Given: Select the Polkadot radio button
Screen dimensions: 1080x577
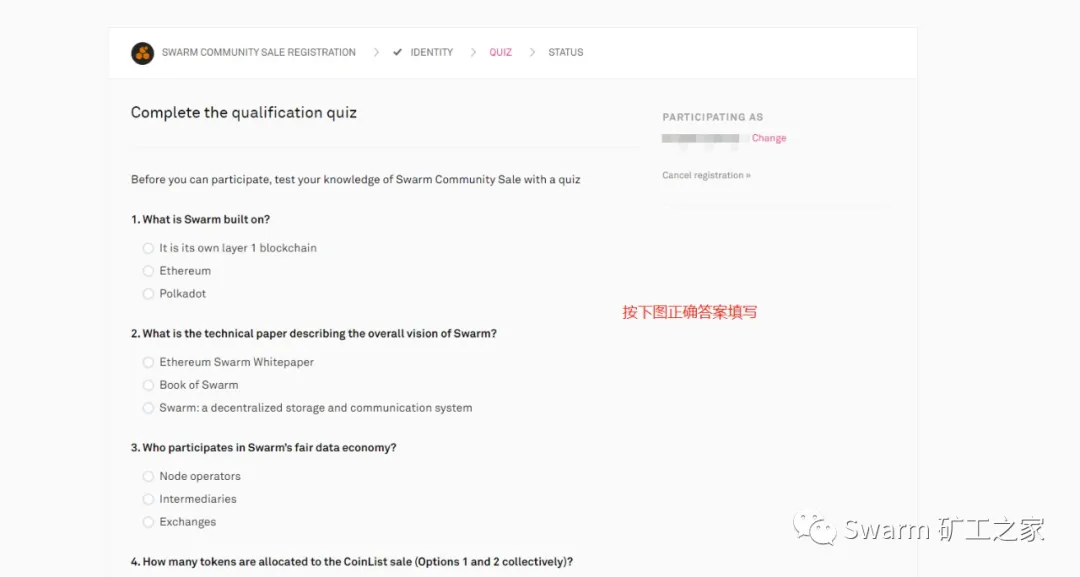Looking at the screenshot, I should coord(148,294).
